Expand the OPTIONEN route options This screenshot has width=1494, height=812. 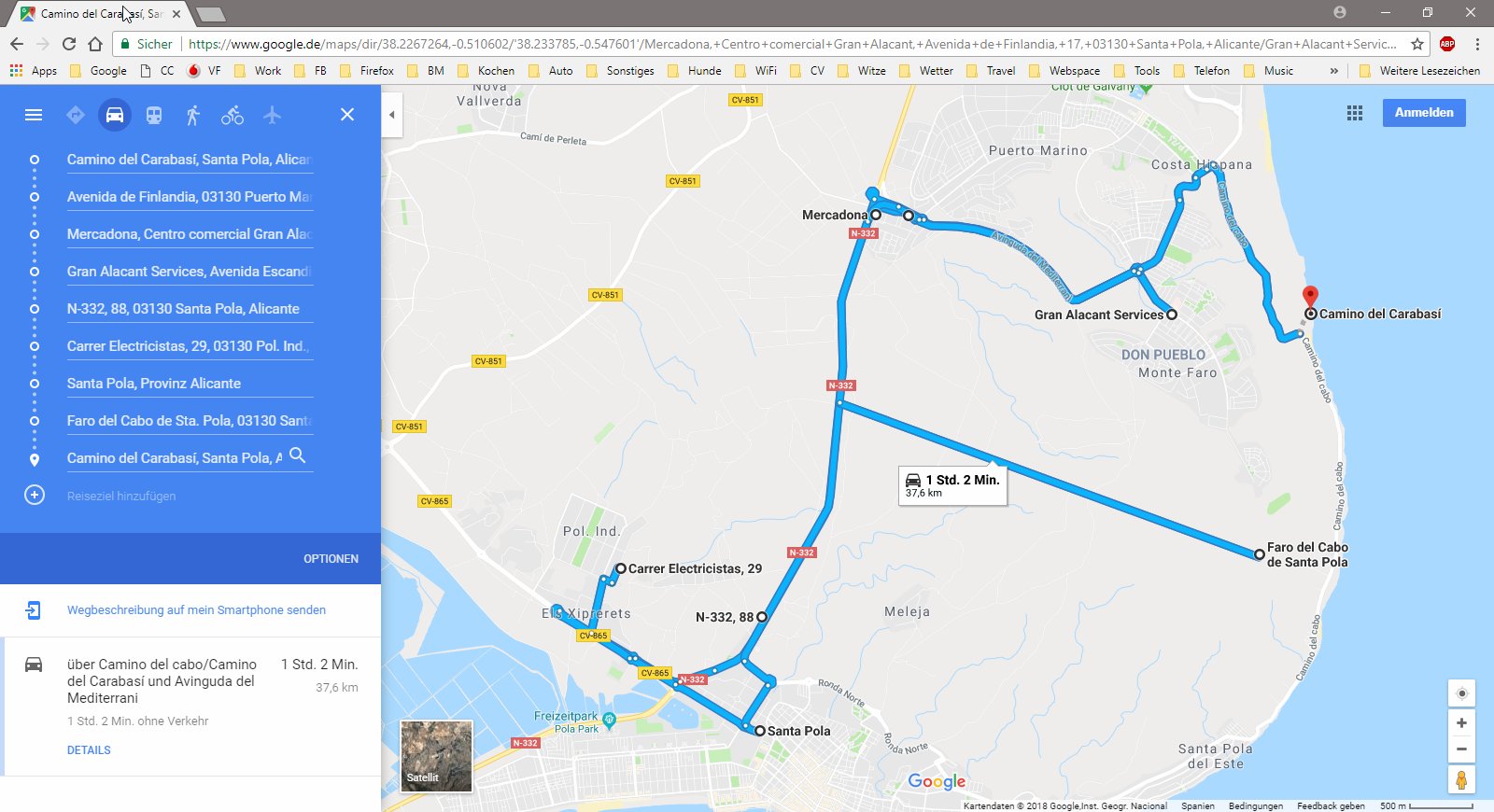[x=331, y=559]
